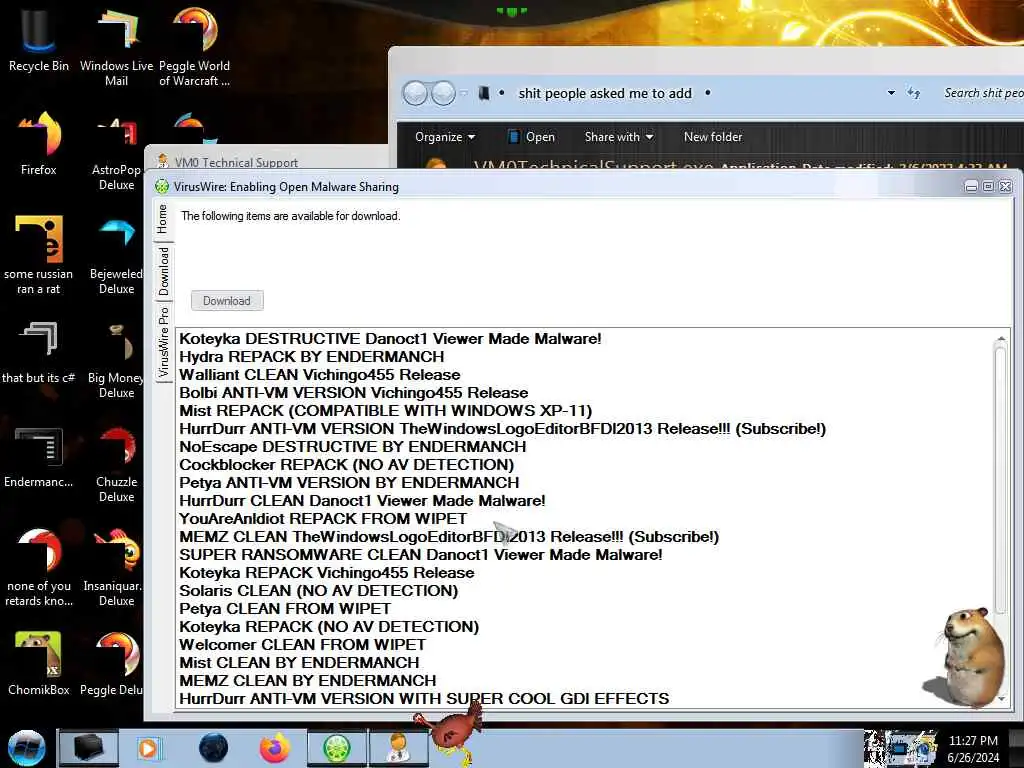1024x768 pixels.
Task: Switch to VirusWire lime taskbar icon
Action: pyautogui.click(x=337, y=748)
